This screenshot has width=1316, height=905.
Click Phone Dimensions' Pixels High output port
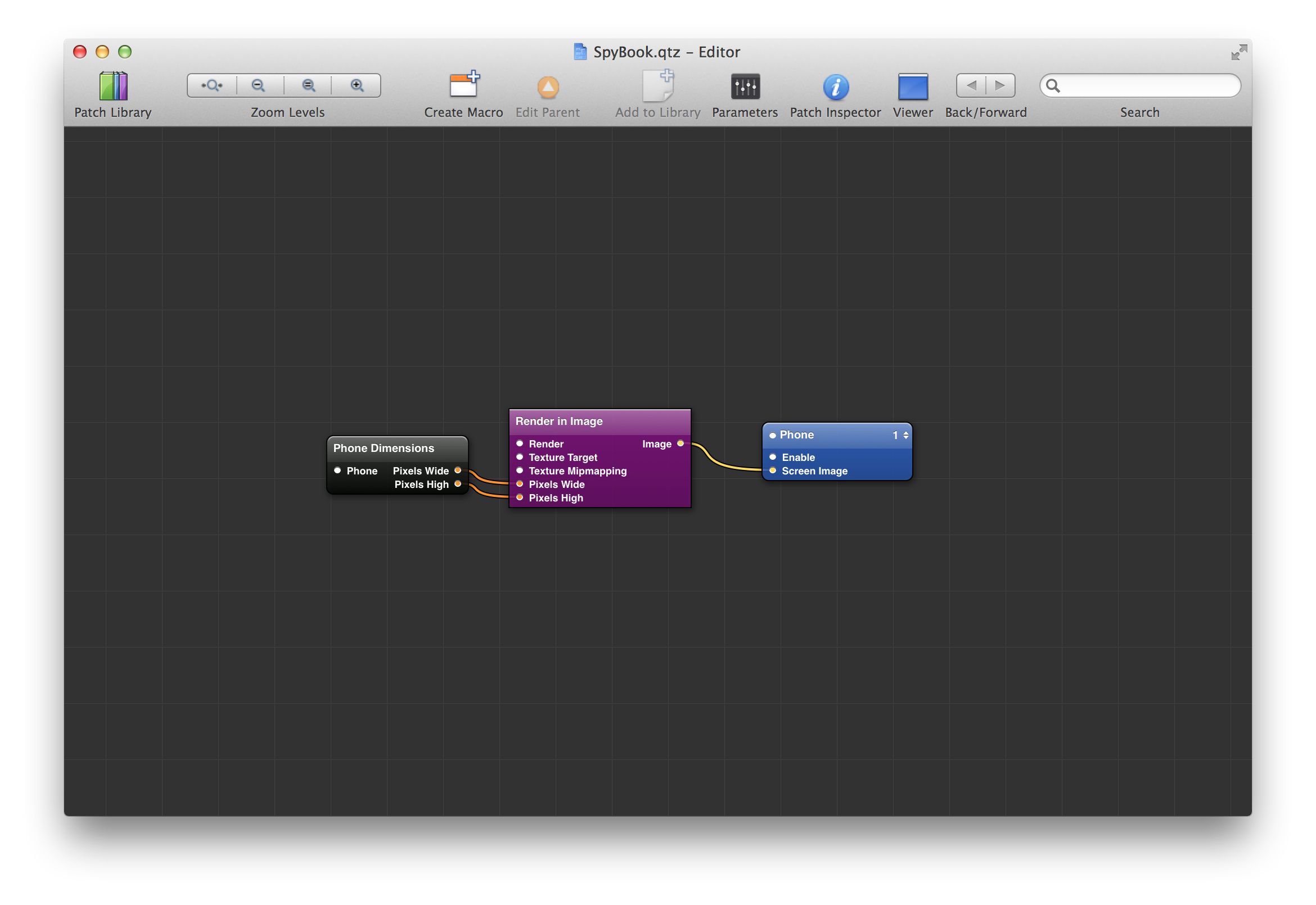pos(458,484)
